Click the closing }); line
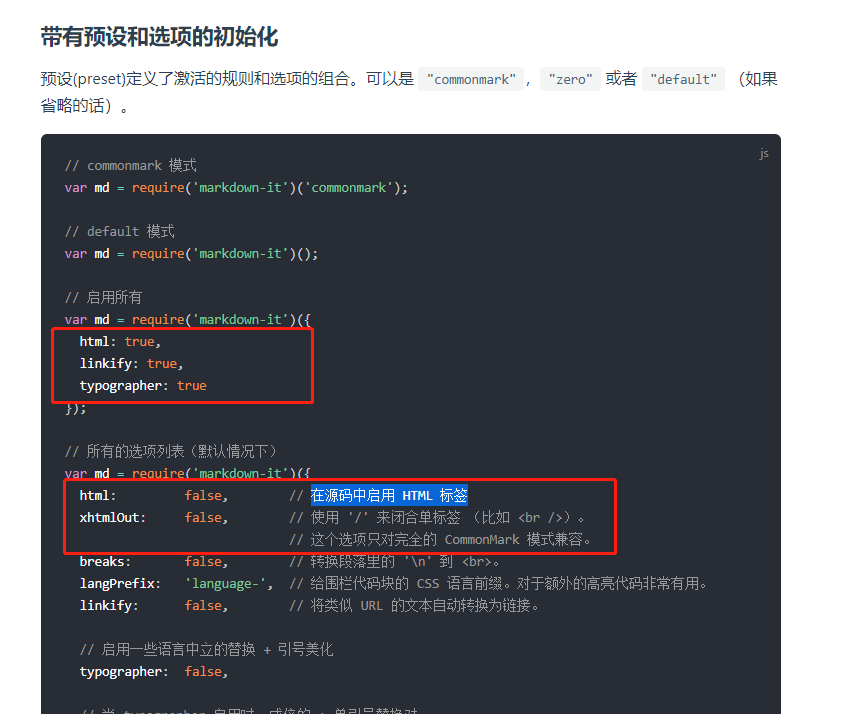This screenshot has height=714, width=841. click(76, 408)
